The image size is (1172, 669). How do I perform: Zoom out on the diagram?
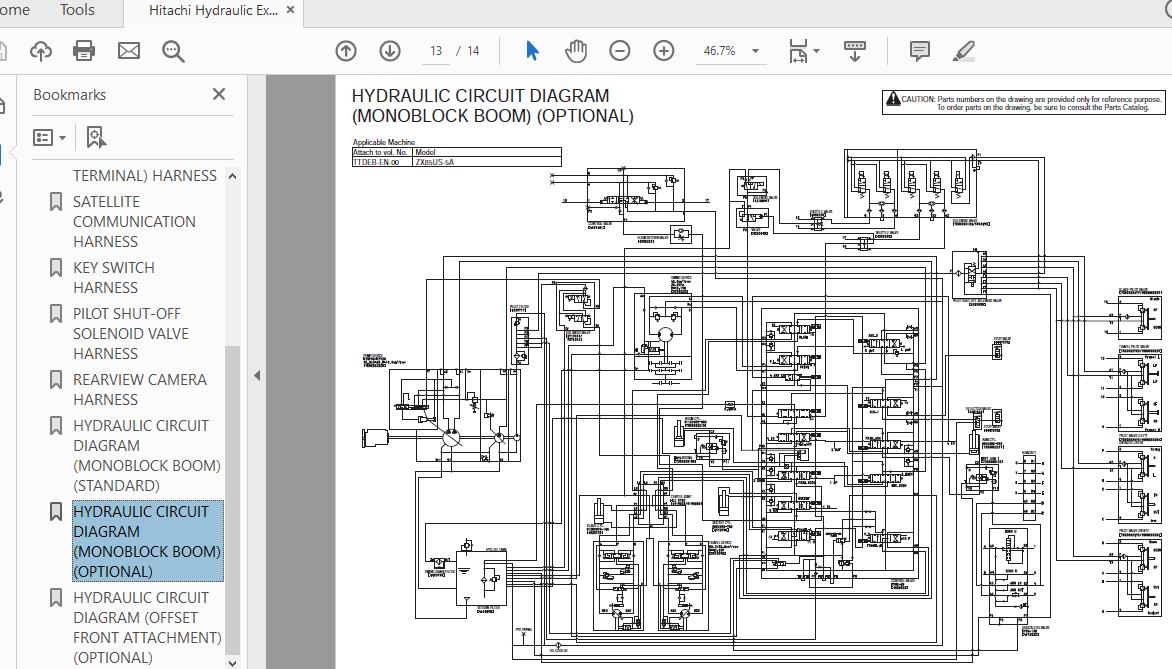tap(620, 50)
